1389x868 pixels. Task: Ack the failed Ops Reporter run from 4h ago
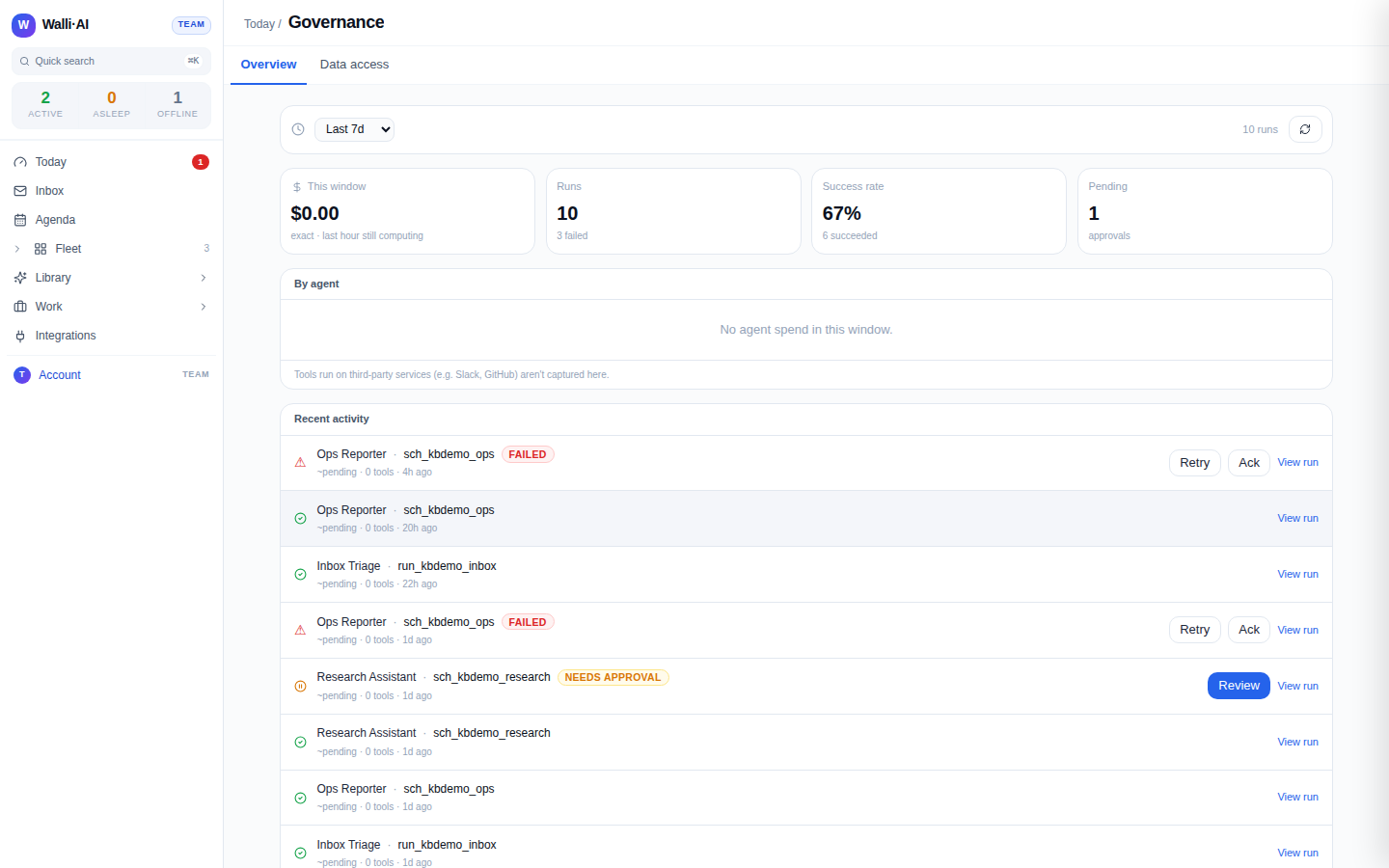1249,463
